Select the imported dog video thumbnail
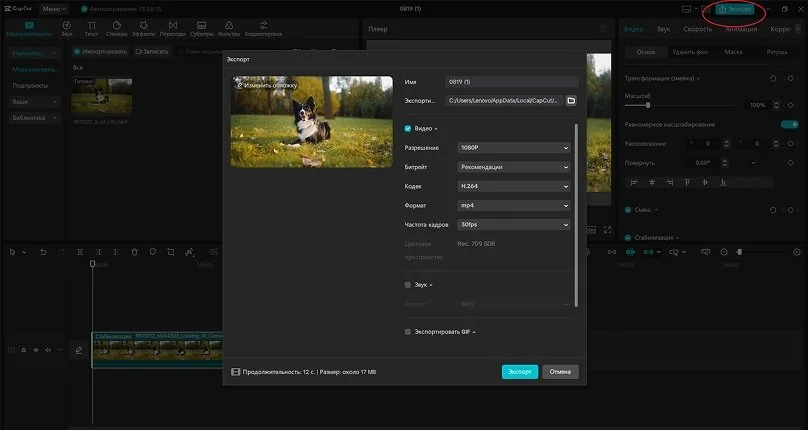The image size is (808, 430). pyautogui.click(x=102, y=96)
